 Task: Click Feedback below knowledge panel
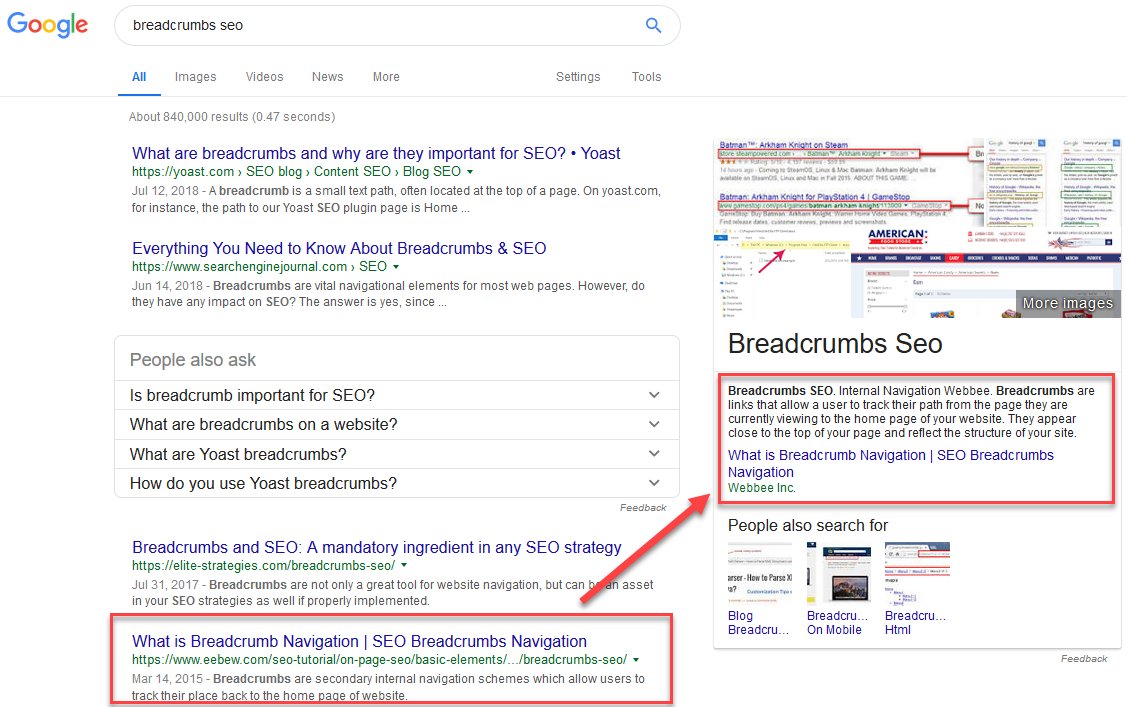(1084, 658)
